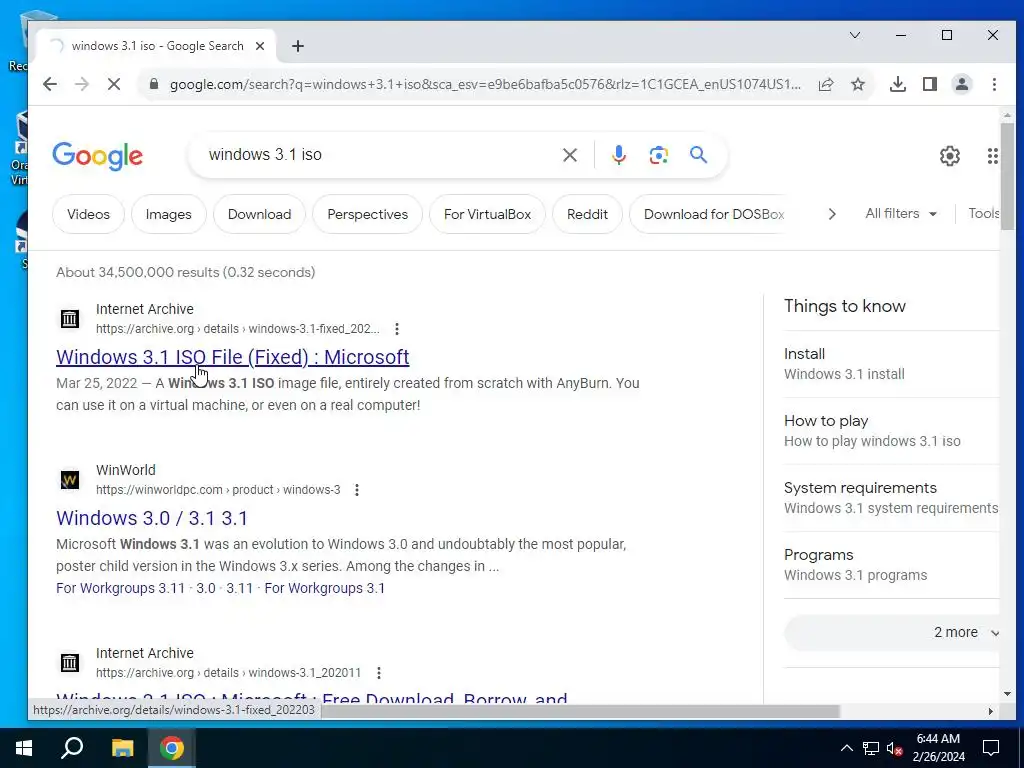Click Internet Archive favicon of first result
Image resolution: width=1024 pixels, height=768 pixels.
pos(70,319)
